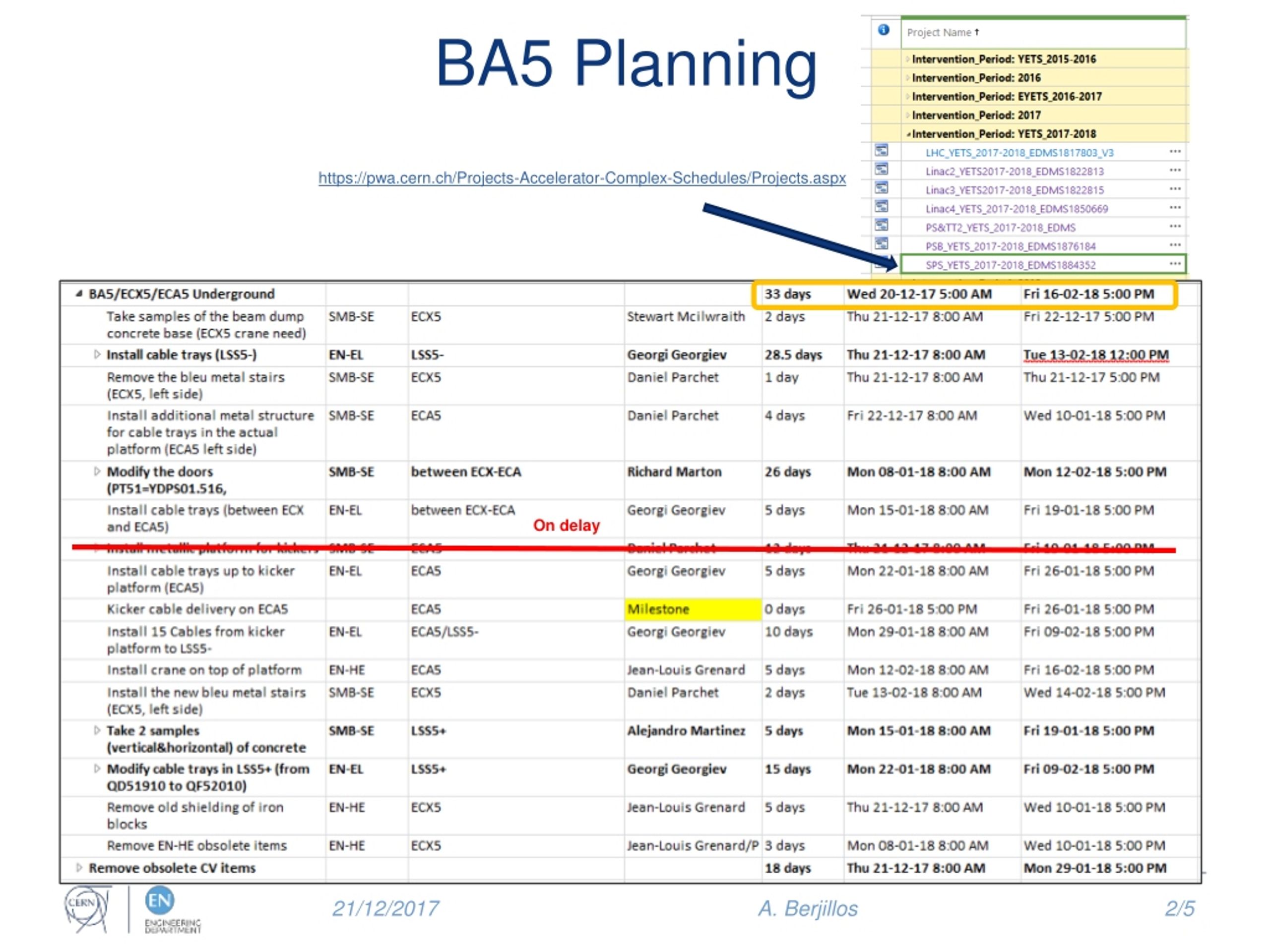The image size is (1270, 952).
Task: Select Remove the bleu metal stairs row
Action: pyautogui.click(x=631, y=386)
